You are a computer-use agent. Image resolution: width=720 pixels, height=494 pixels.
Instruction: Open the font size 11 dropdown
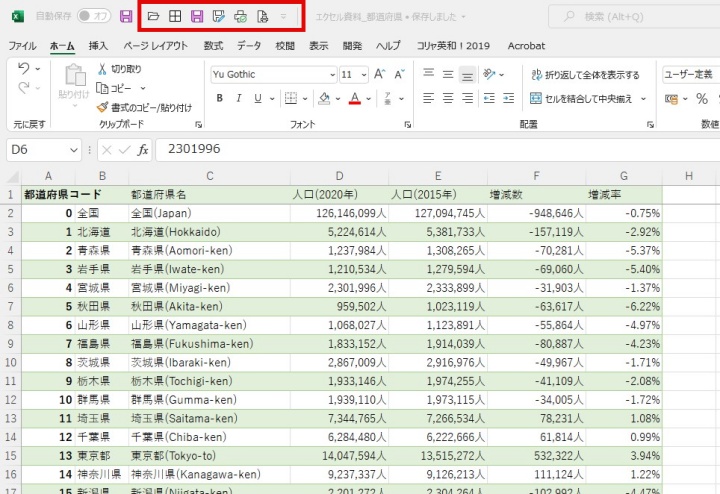coord(364,75)
